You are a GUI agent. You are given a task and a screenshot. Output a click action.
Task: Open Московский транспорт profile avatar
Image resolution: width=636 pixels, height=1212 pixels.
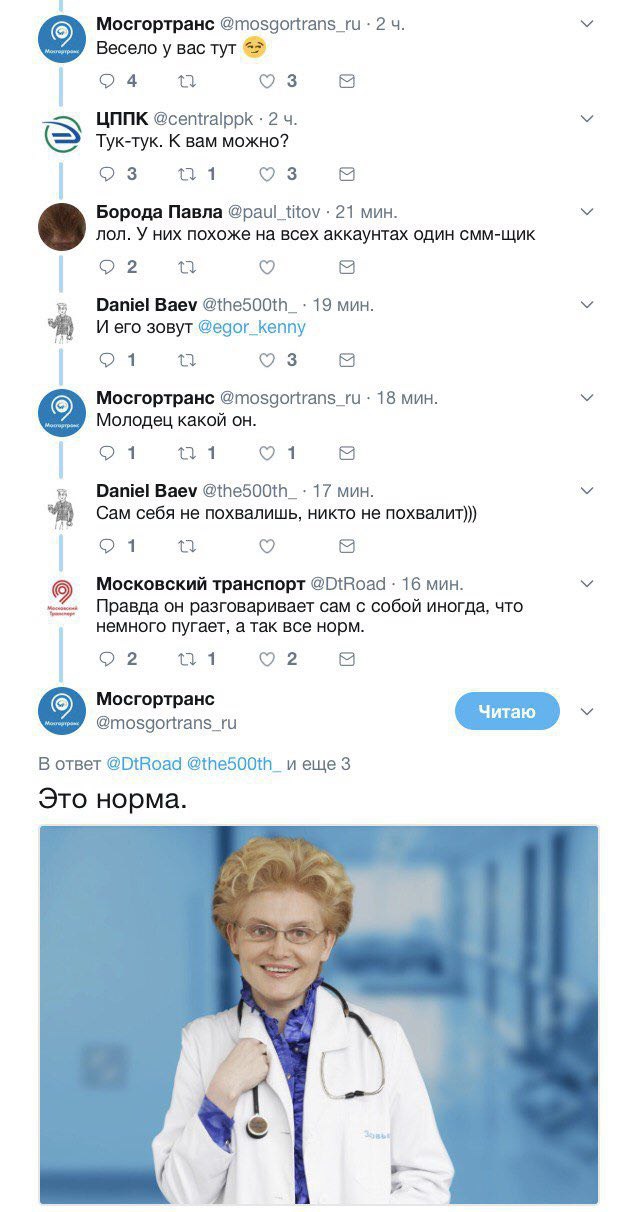(x=62, y=598)
